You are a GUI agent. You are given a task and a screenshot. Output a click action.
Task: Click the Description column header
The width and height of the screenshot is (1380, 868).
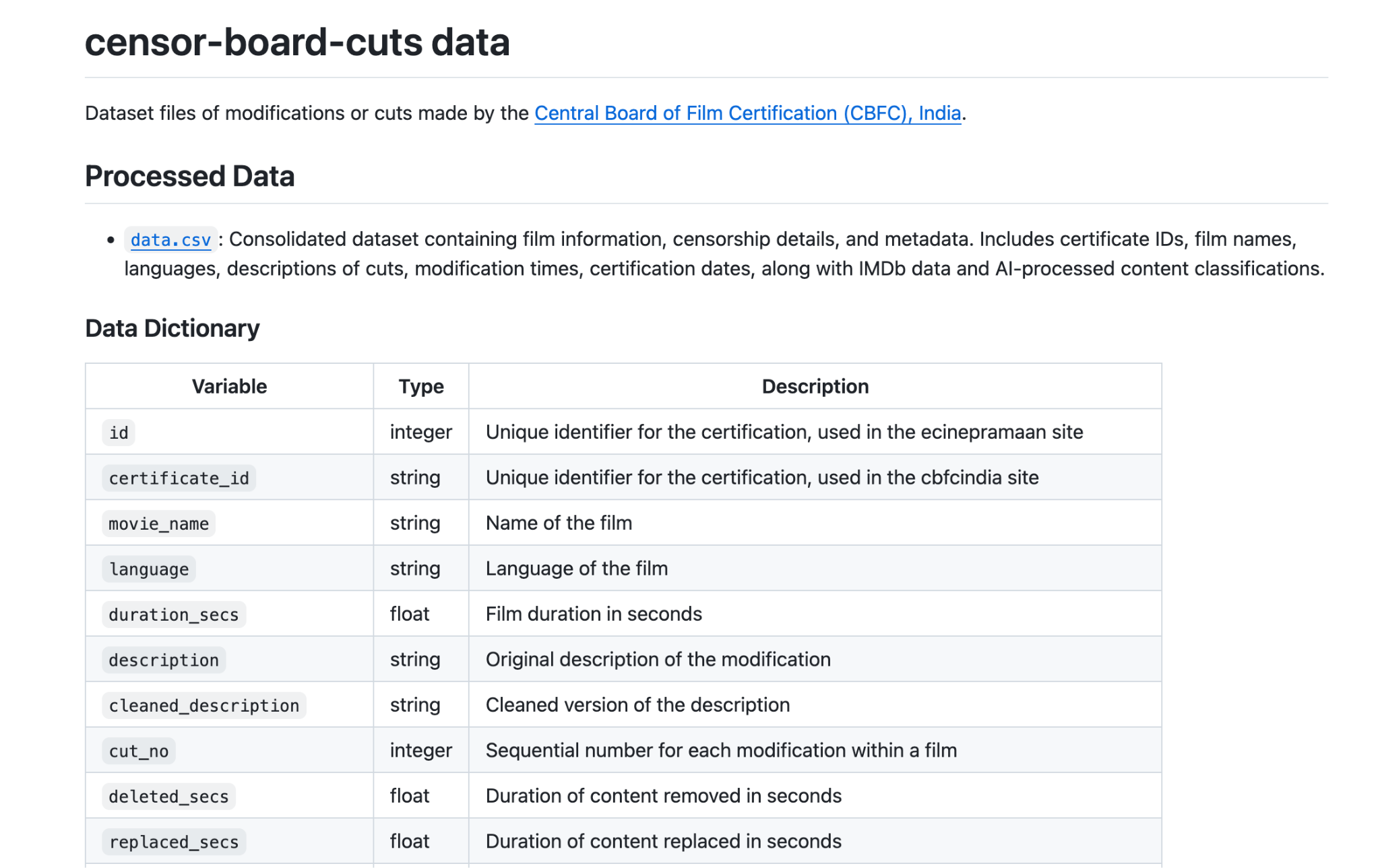(x=815, y=386)
